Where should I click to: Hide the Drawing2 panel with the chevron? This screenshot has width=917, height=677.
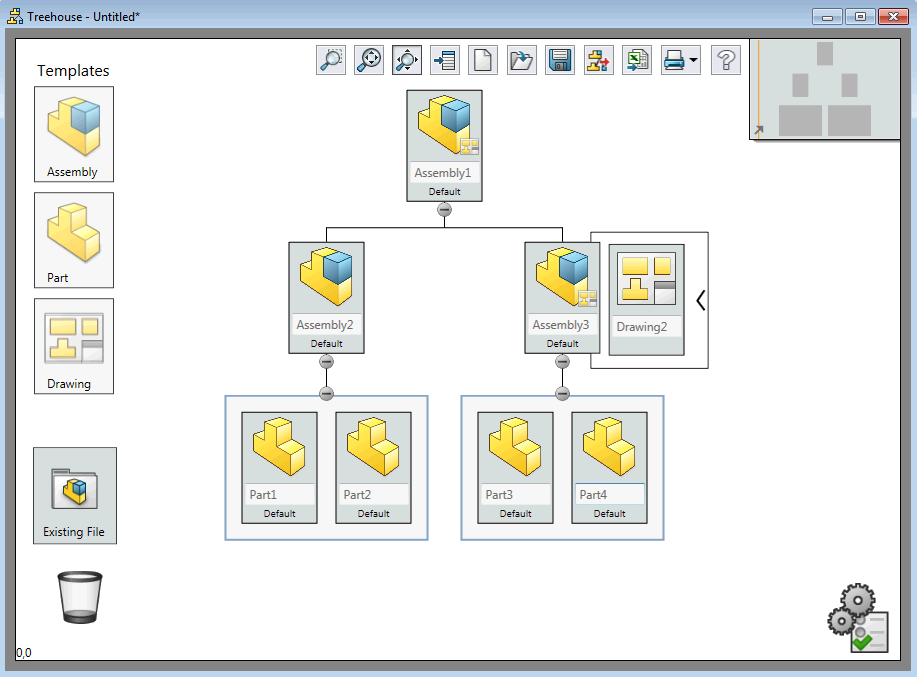[x=700, y=300]
